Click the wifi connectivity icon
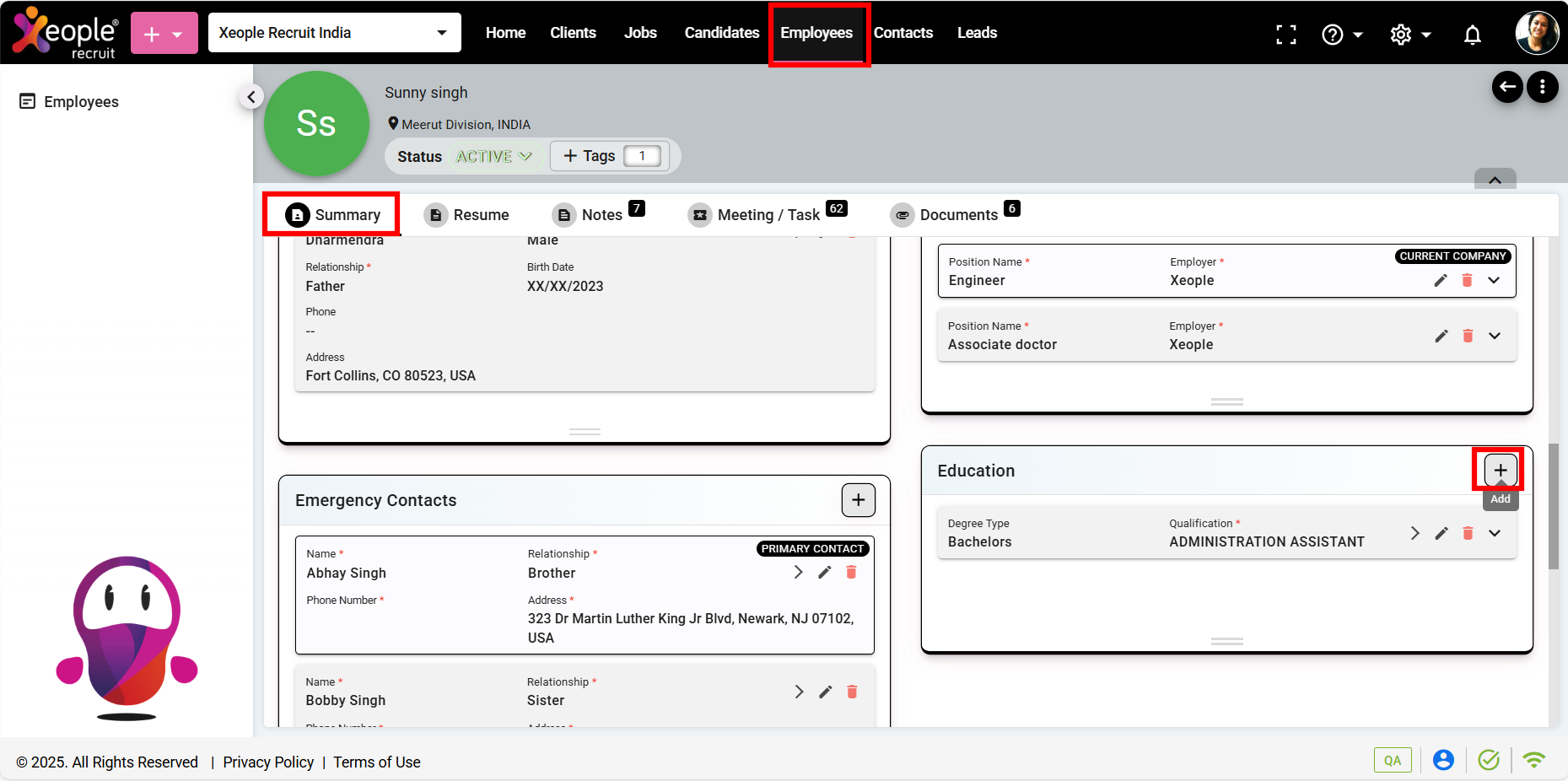Screen dimensions: 1568x781 click(1534, 760)
